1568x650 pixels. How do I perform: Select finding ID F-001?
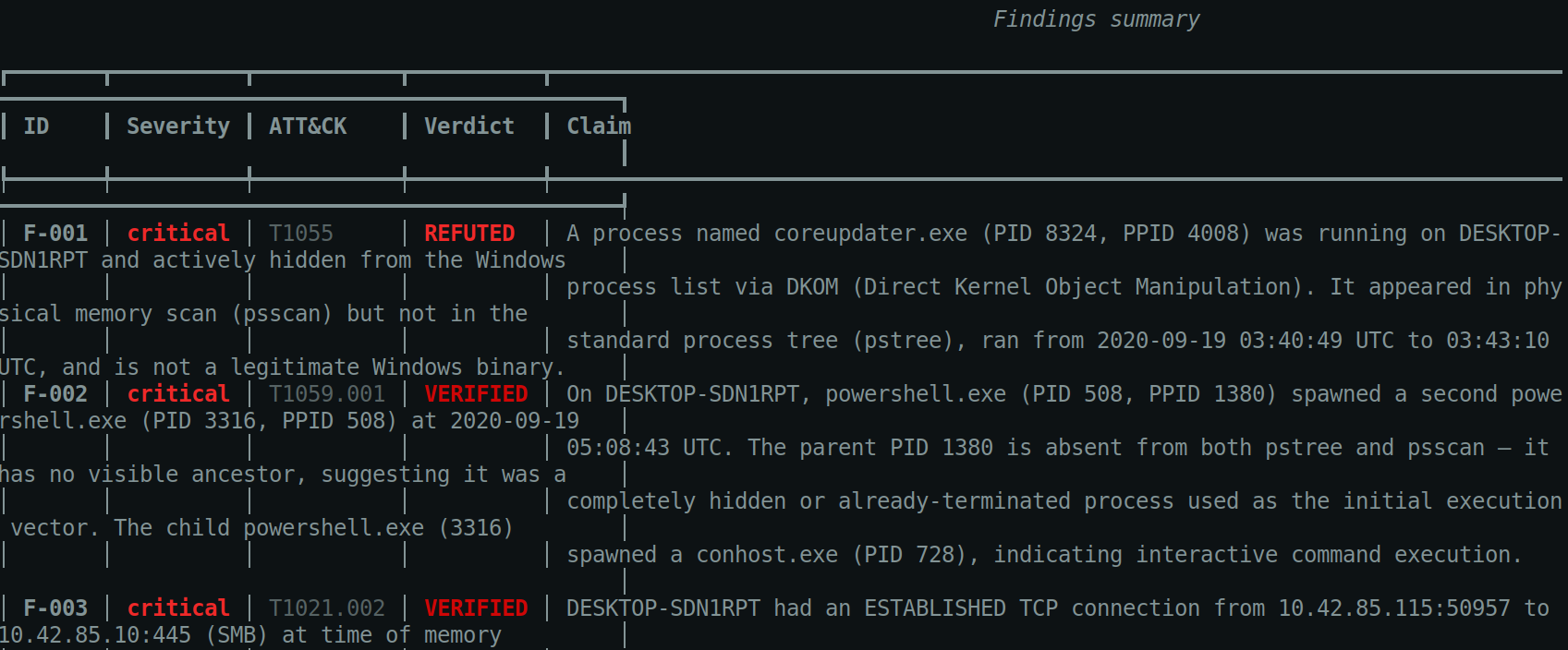click(x=55, y=234)
